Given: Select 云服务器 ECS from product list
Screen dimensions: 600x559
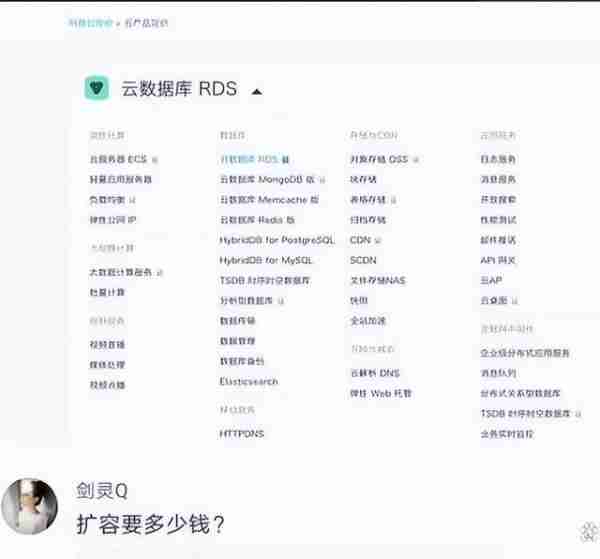Looking at the screenshot, I should tap(118, 159).
